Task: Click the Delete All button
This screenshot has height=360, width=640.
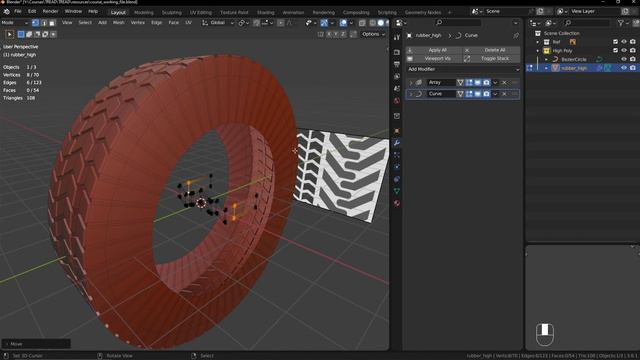Action: pyautogui.click(x=492, y=50)
